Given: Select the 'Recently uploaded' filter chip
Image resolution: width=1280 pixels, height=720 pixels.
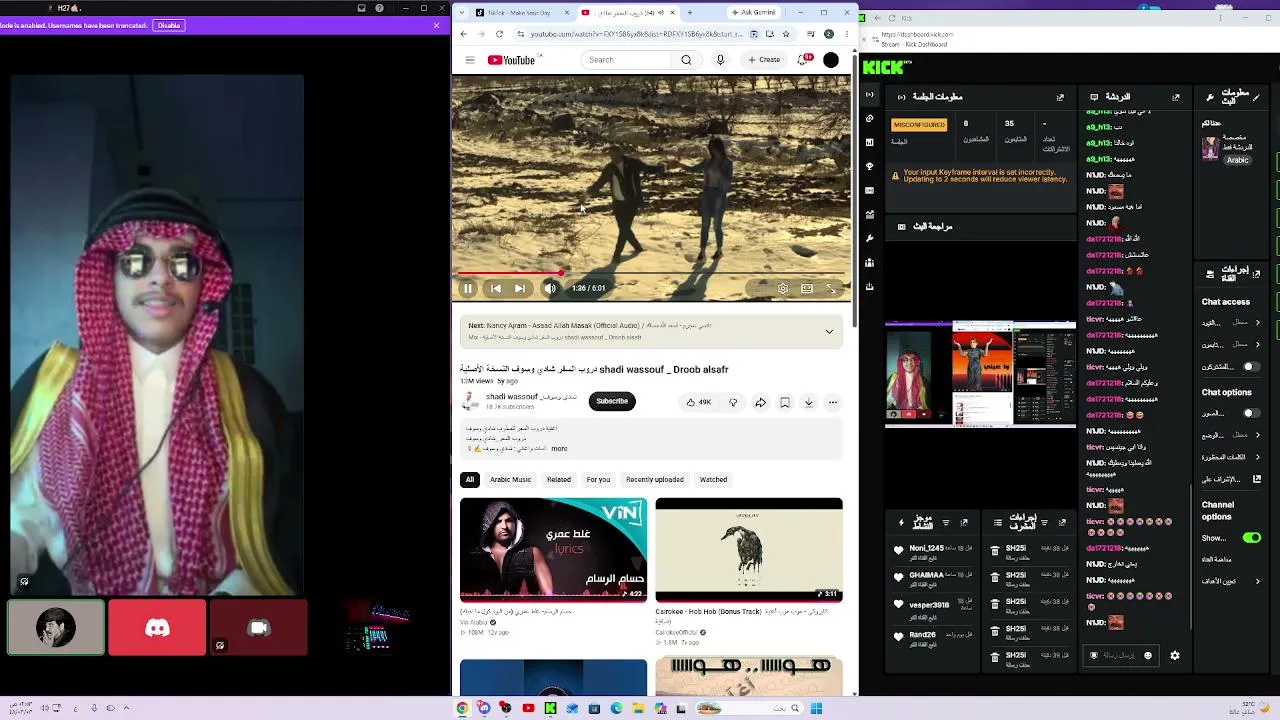Looking at the screenshot, I should pos(655,480).
